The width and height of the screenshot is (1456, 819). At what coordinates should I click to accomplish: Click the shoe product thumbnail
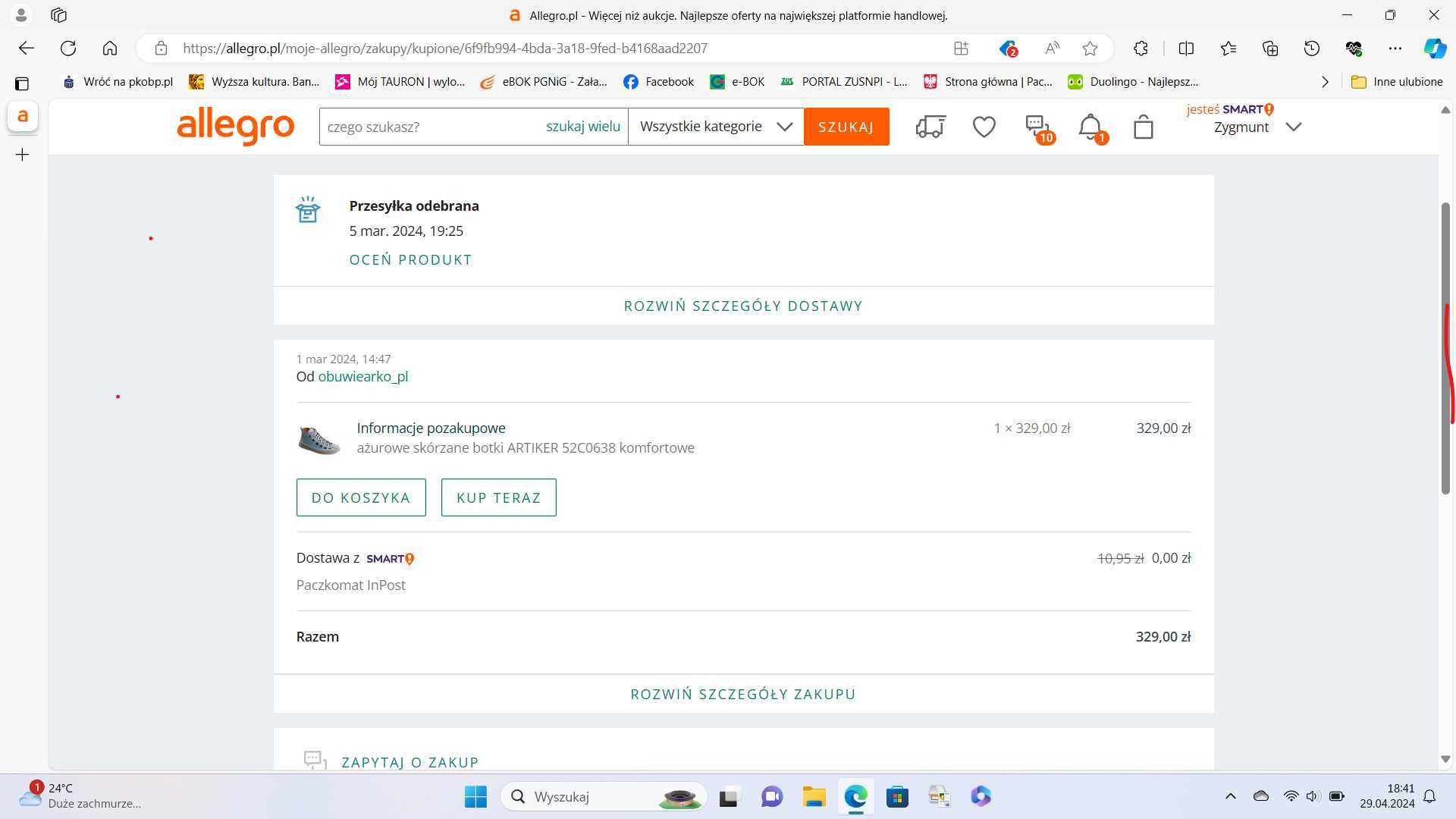point(318,439)
